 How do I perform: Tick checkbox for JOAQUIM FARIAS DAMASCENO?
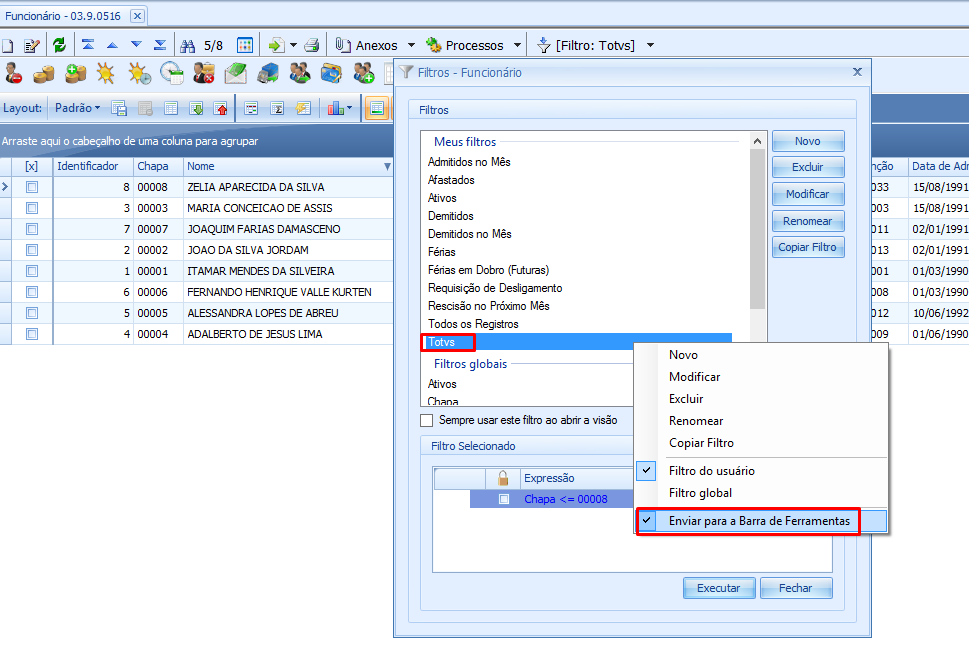click(x=32, y=229)
